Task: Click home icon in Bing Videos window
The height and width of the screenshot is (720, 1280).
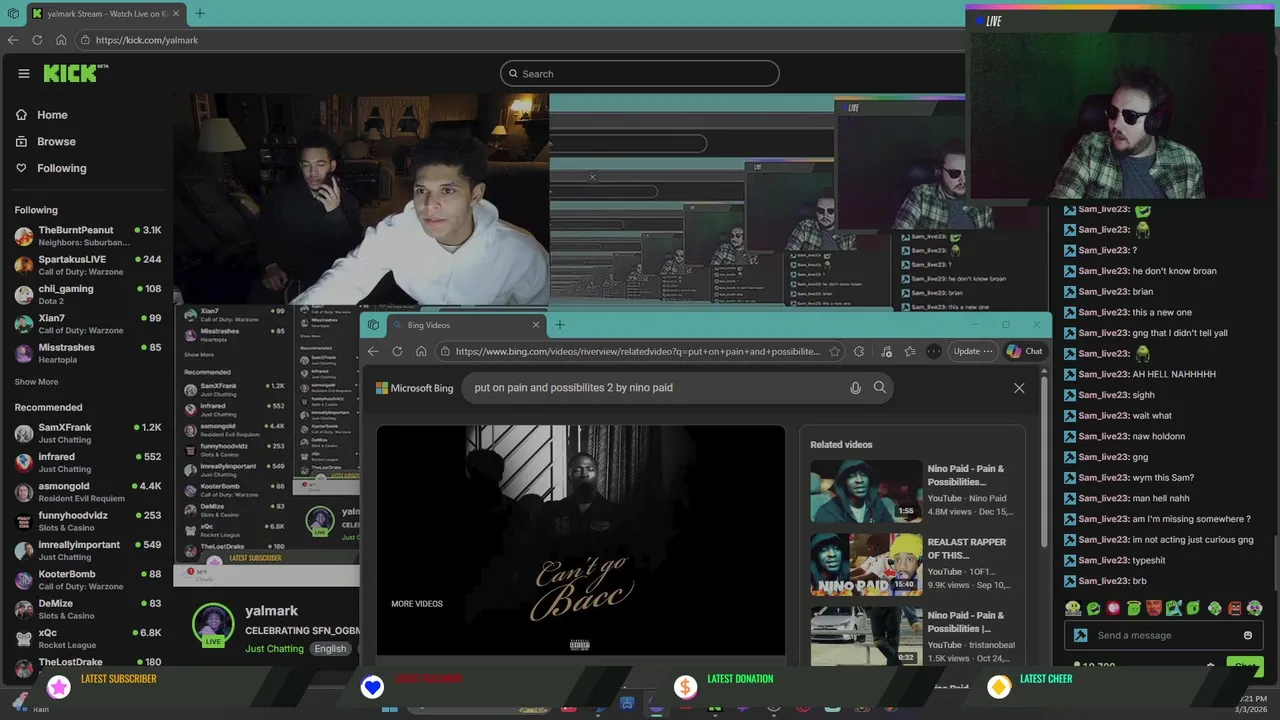Action: 421,351
